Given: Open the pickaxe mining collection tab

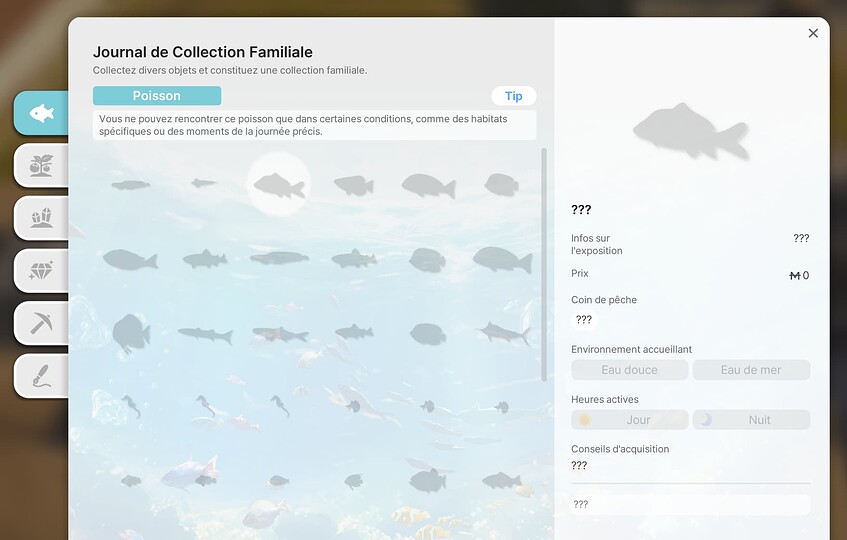Looking at the screenshot, I should pyautogui.click(x=41, y=323).
